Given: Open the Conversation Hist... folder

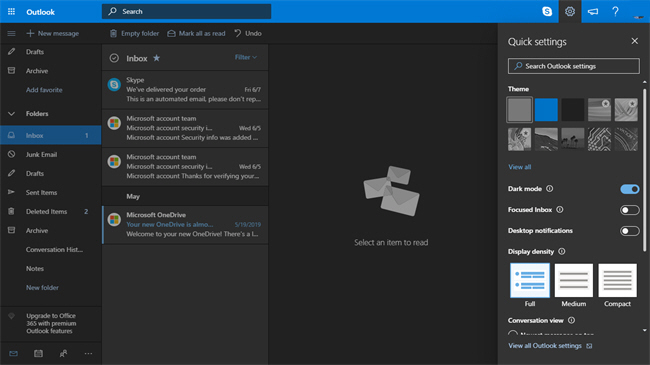Looking at the screenshot, I should [x=51, y=250].
